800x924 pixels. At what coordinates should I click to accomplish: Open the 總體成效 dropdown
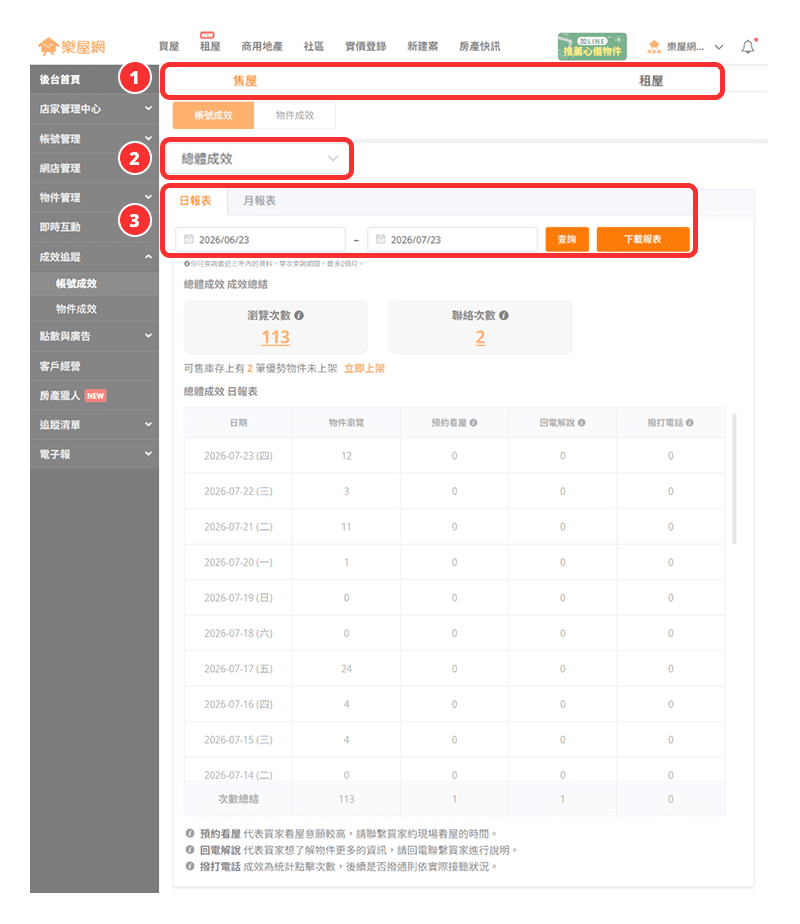click(x=257, y=159)
